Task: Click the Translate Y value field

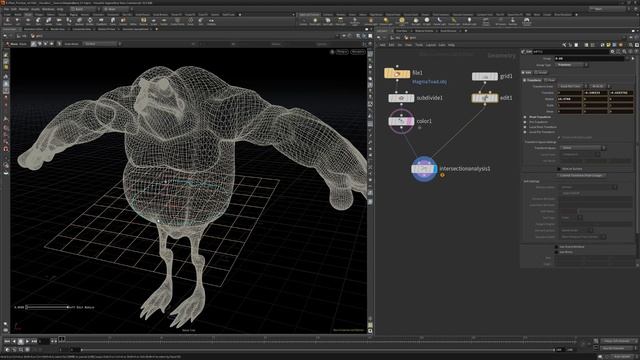Action: [x=596, y=93]
